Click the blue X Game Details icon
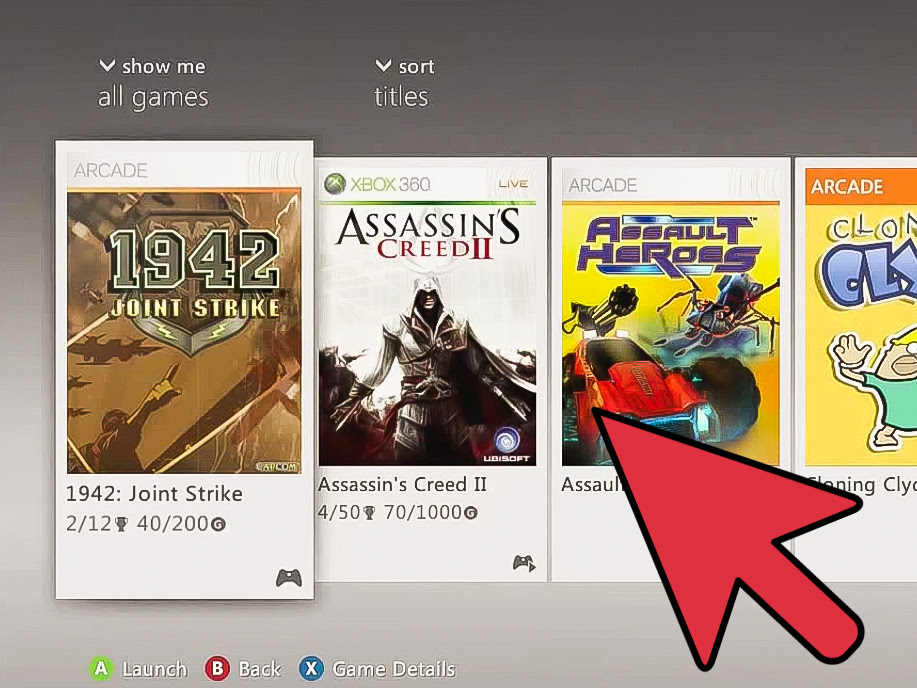 [x=311, y=668]
